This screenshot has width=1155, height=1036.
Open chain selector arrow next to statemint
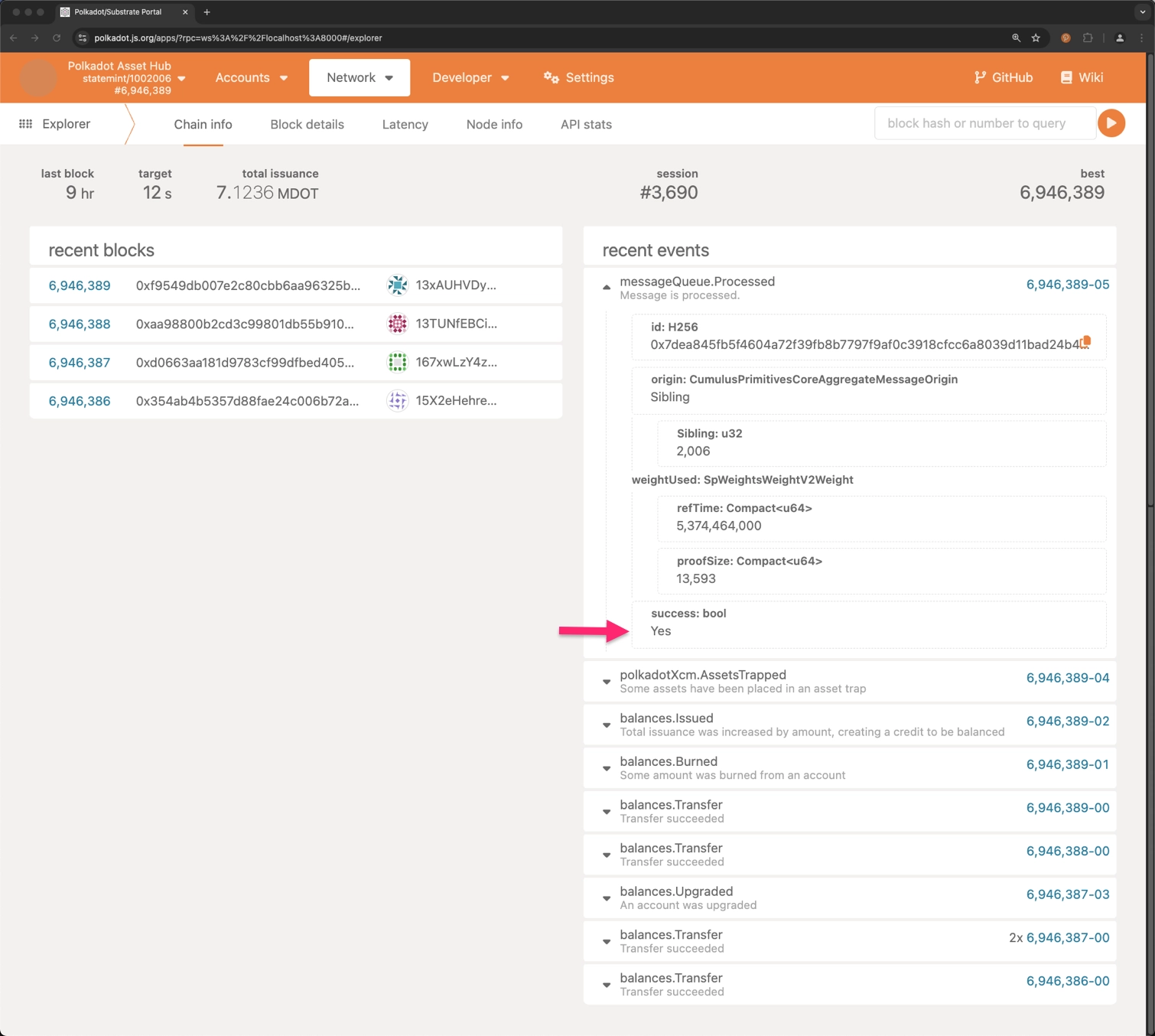click(181, 78)
